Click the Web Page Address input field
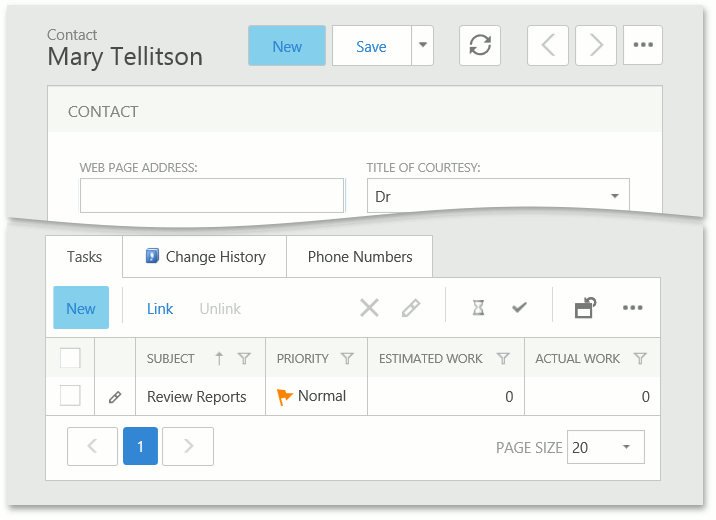 coord(212,196)
